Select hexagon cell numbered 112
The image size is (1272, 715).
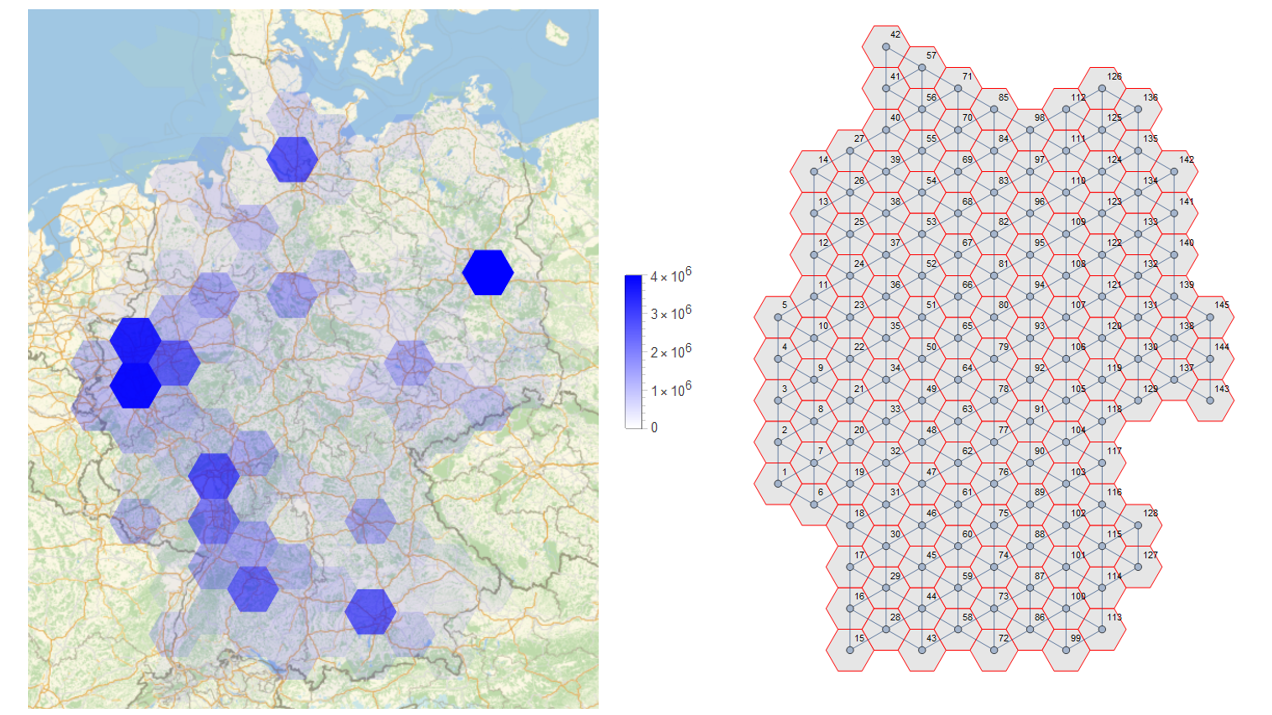1066,110
